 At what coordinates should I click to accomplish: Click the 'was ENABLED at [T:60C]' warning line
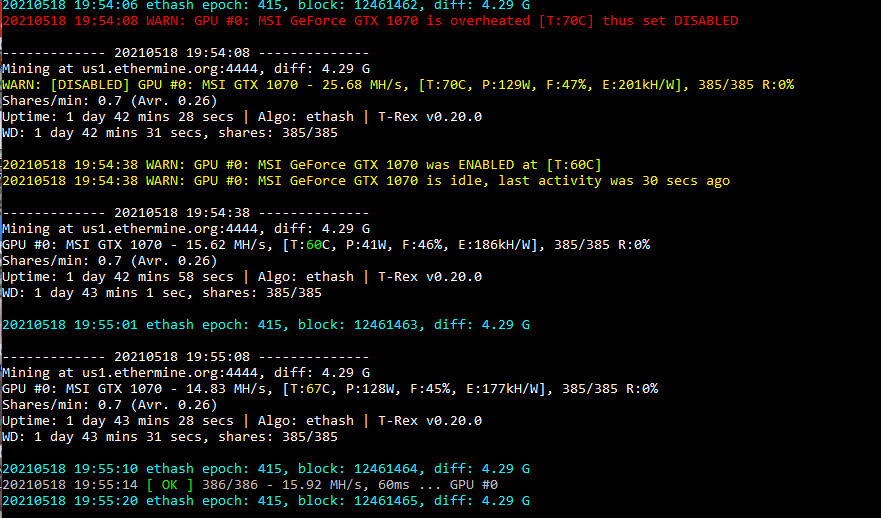click(302, 165)
